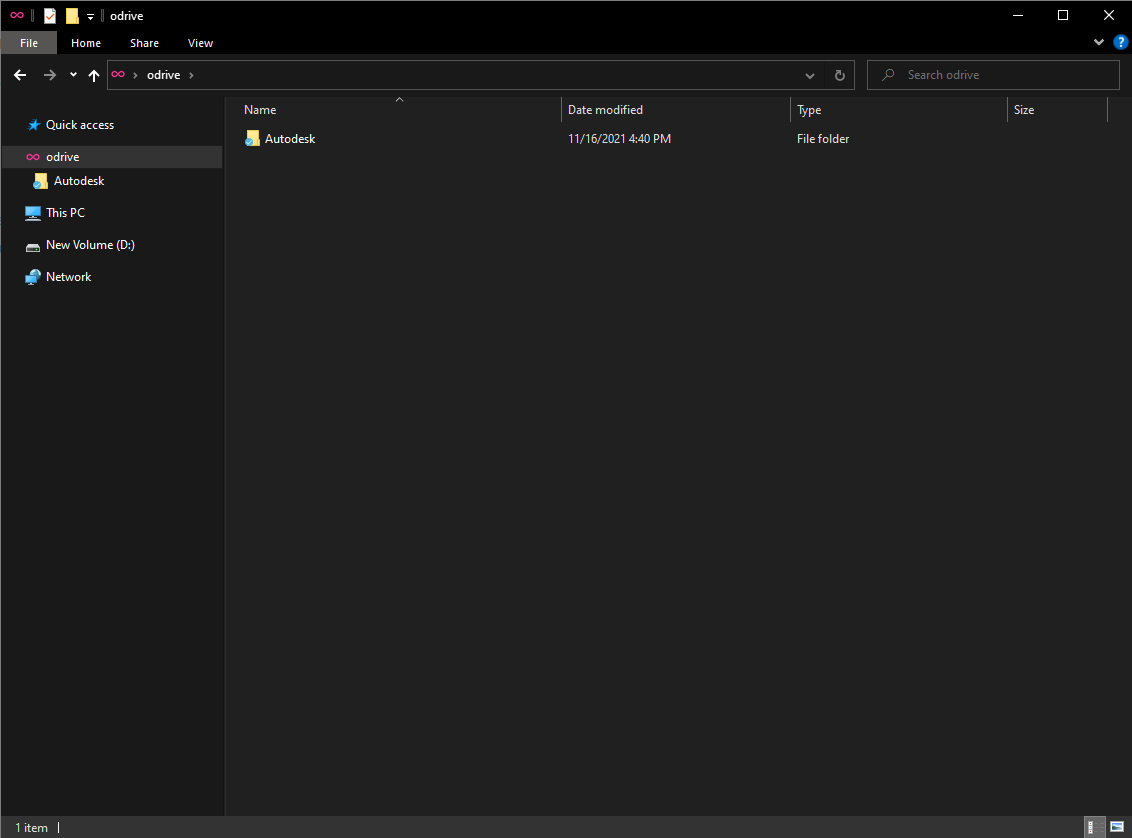This screenshot has width=1132, height=838.
Task: Click the Properties quick access toolbar icon
Action: 50,16
